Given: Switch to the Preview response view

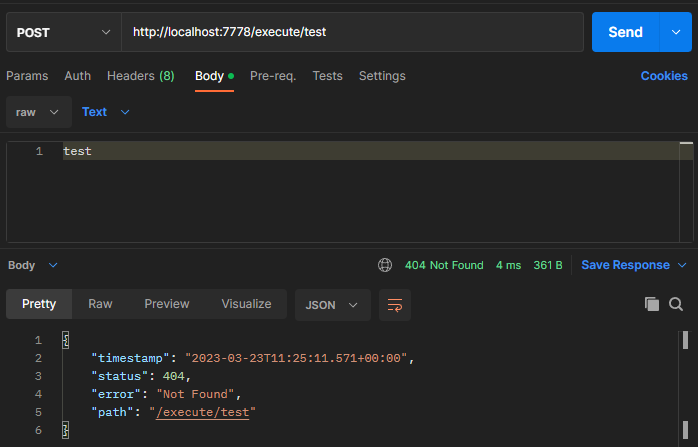Looking at the screenshot, I should tap(167, 304).
